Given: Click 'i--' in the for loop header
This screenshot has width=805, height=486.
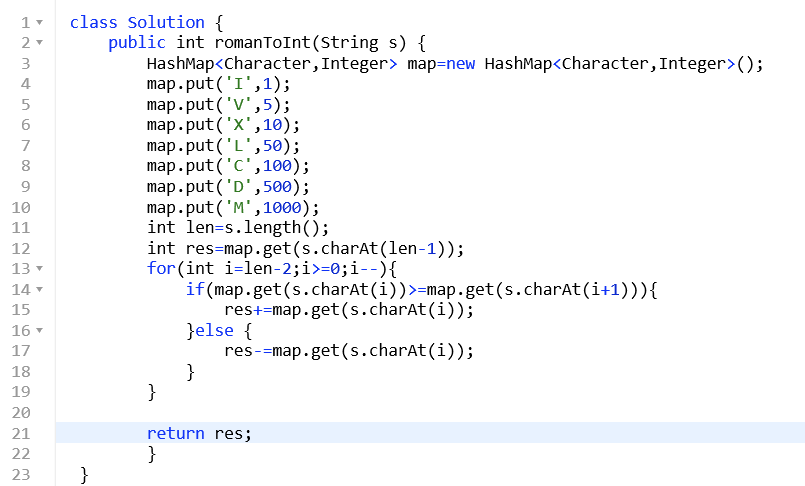Looking at the screenshot, I should pyautogui.click(x=363, y=268).
